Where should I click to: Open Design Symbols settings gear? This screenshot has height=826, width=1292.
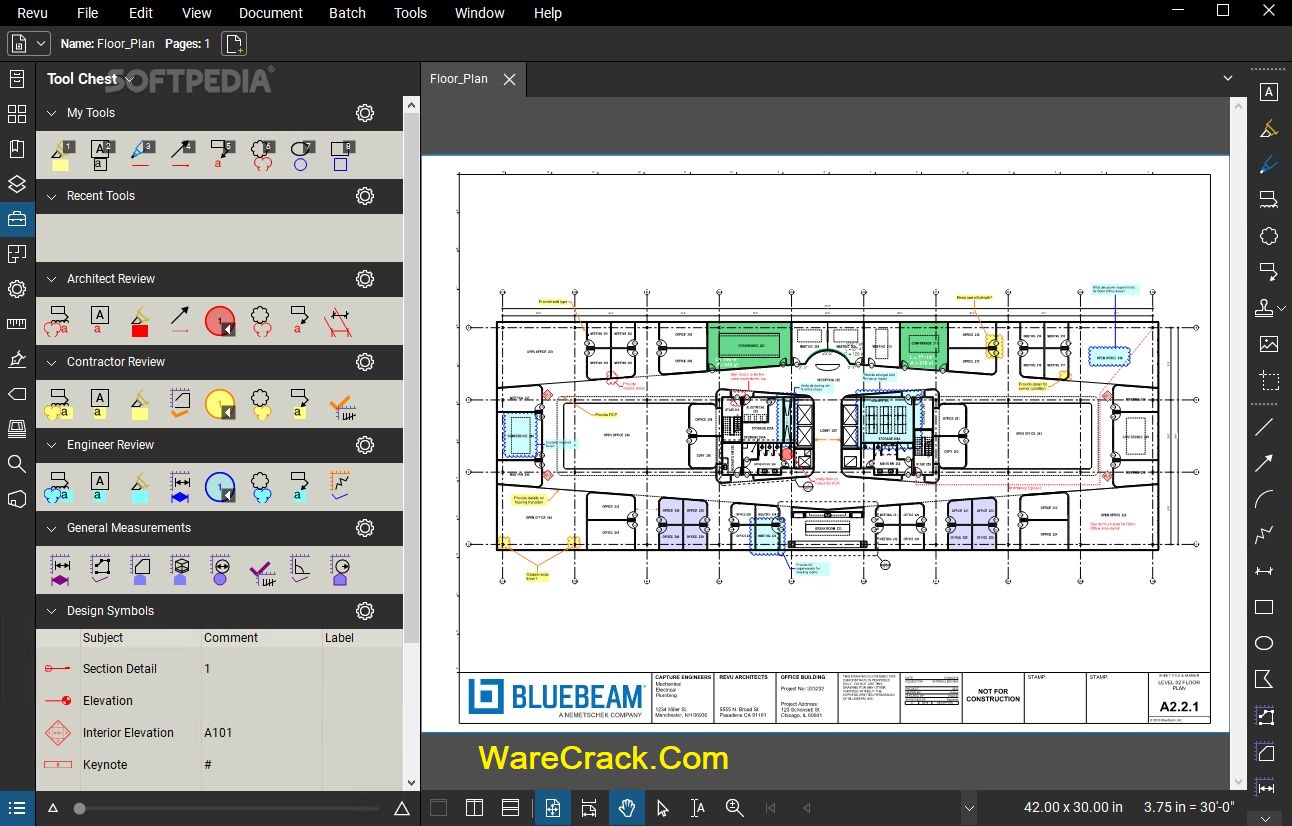point(365,611)
